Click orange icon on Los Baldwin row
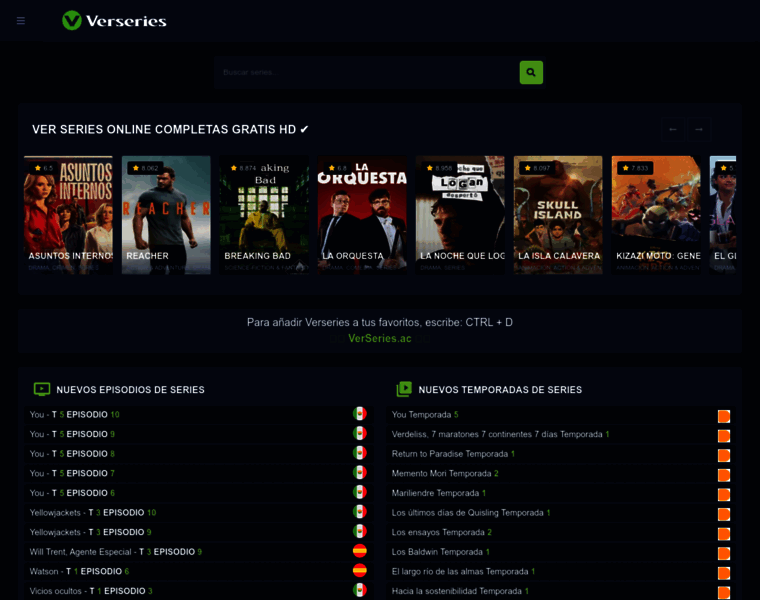 tap(724, 554)
